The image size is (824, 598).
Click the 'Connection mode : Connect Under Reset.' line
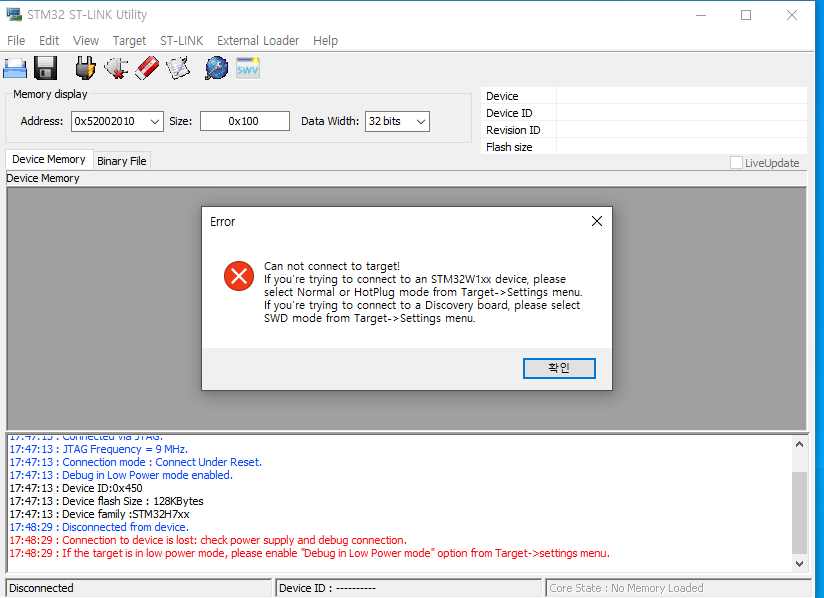point(136,462)
